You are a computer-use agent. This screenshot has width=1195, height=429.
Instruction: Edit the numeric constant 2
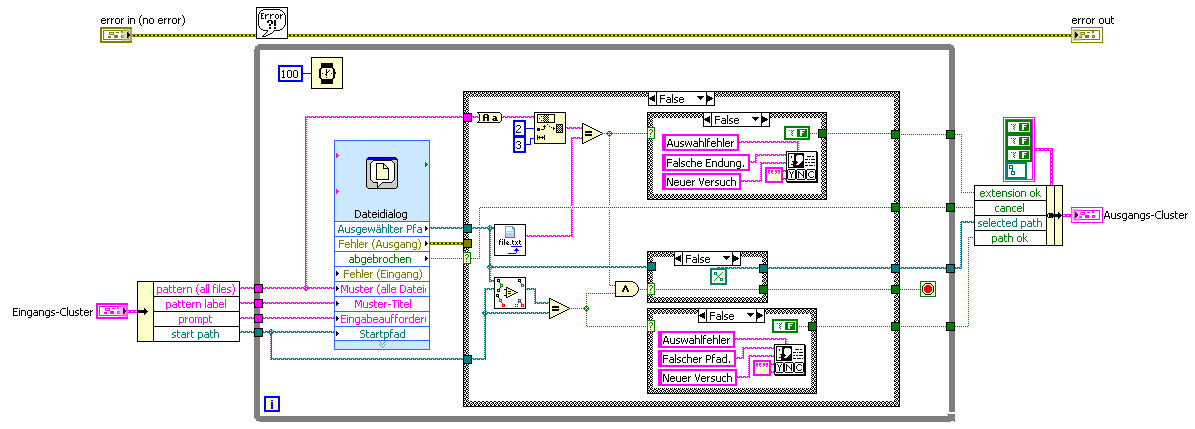(x=519, y=127)
